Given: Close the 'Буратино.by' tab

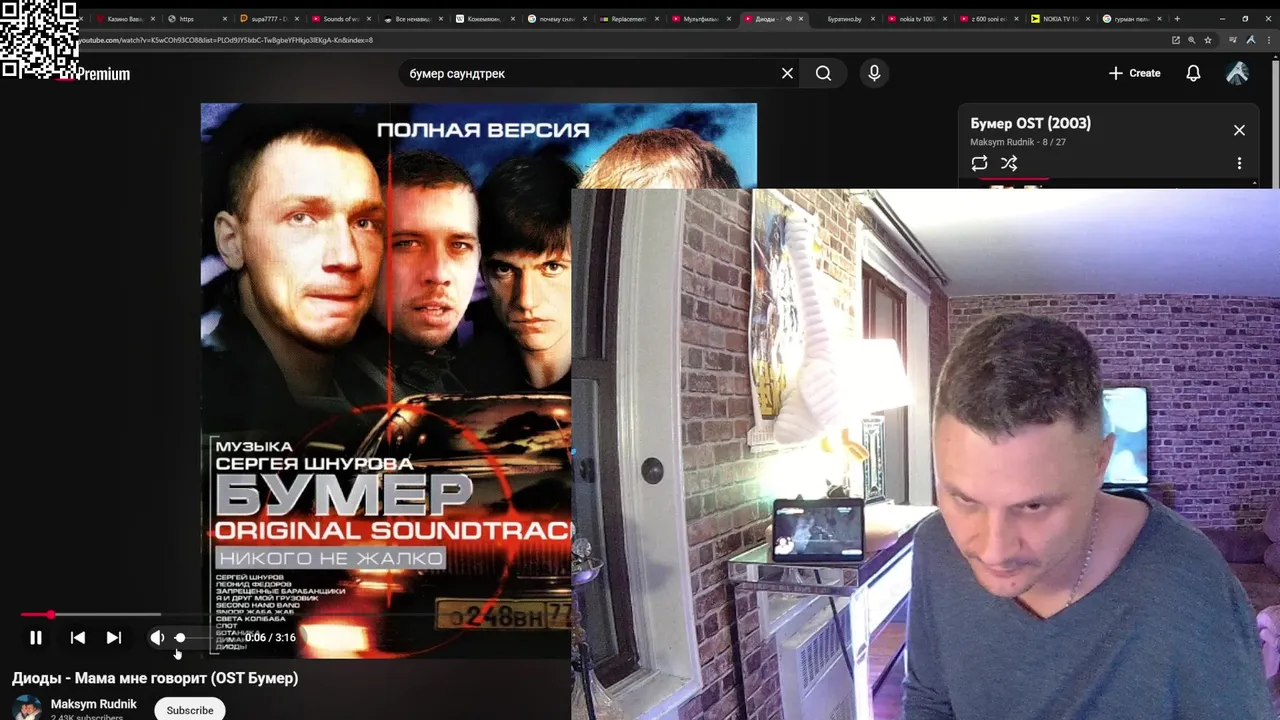Looking at the screenshot, I should (x=873, y=19).
